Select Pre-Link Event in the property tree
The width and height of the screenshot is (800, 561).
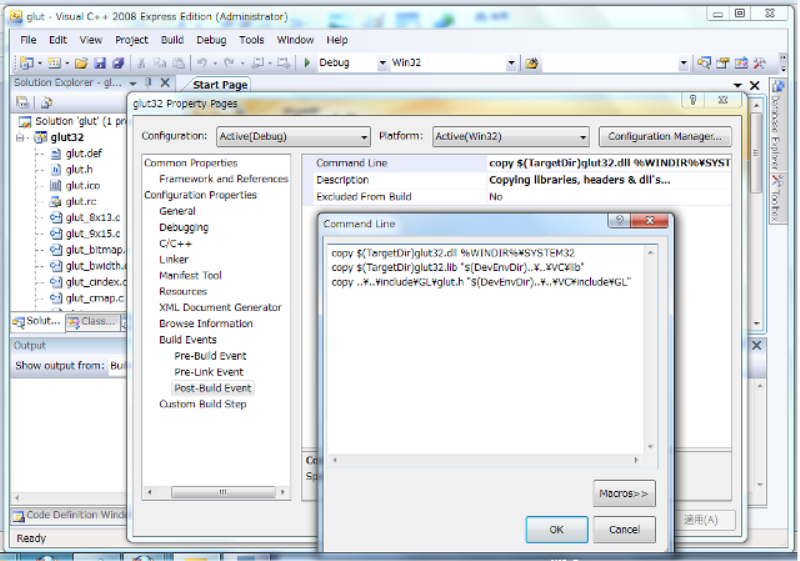click(208, 372)
